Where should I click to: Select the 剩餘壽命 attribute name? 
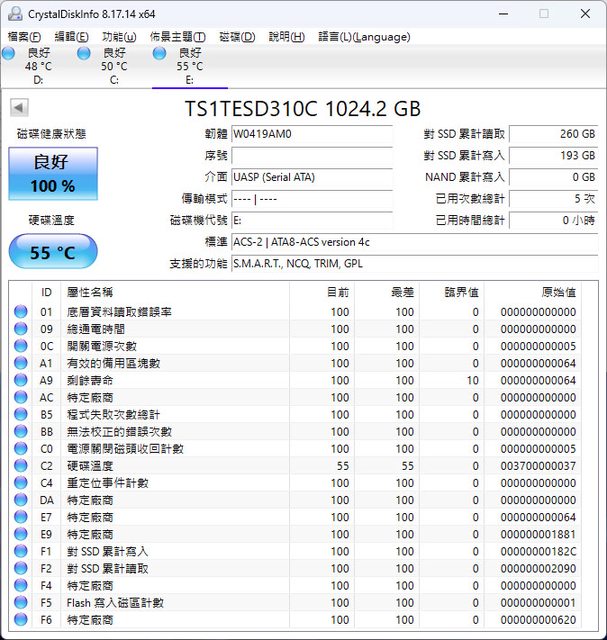[x=90, y=380]
